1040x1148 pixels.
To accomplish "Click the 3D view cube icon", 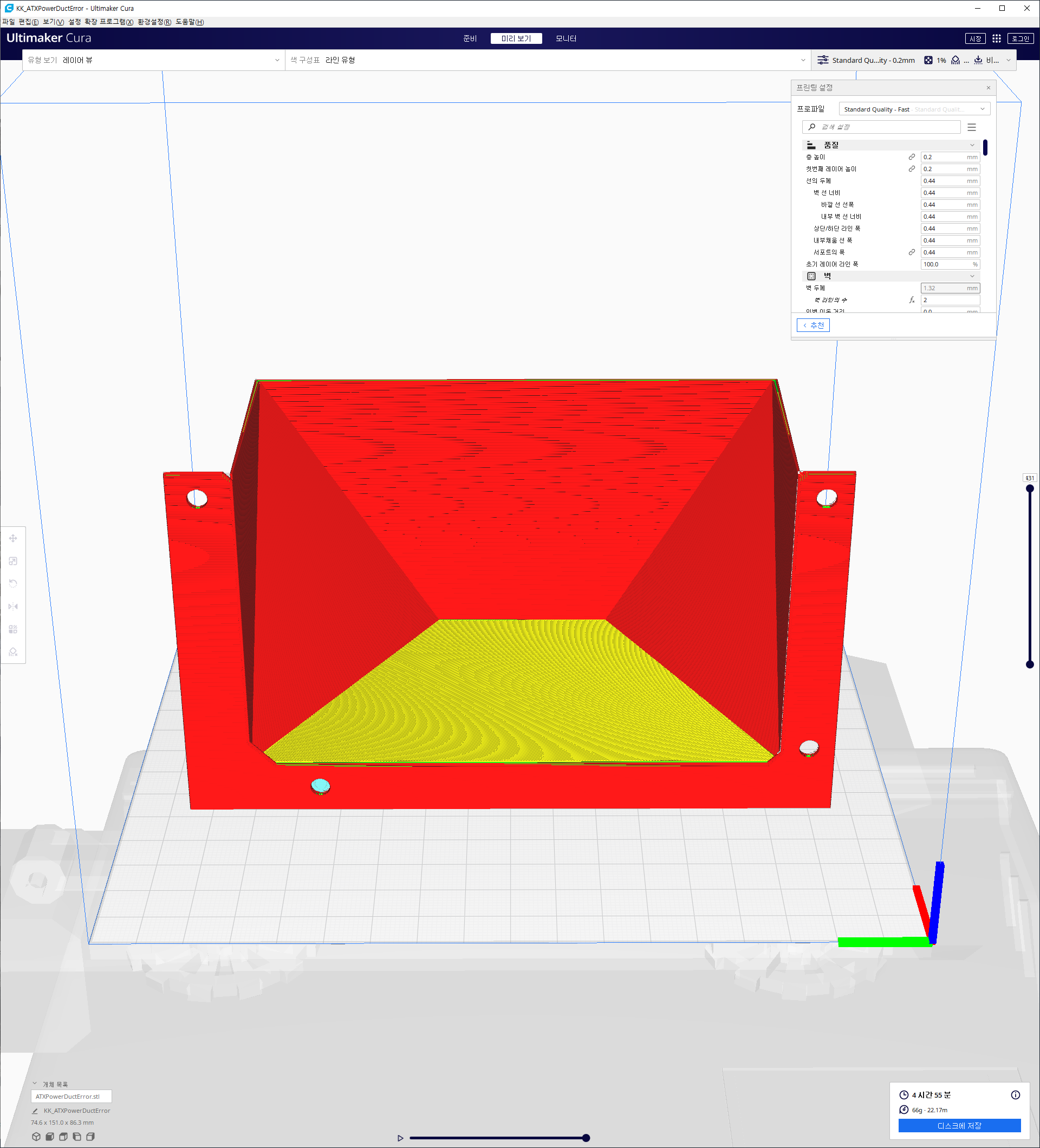I will [36, 1137].
